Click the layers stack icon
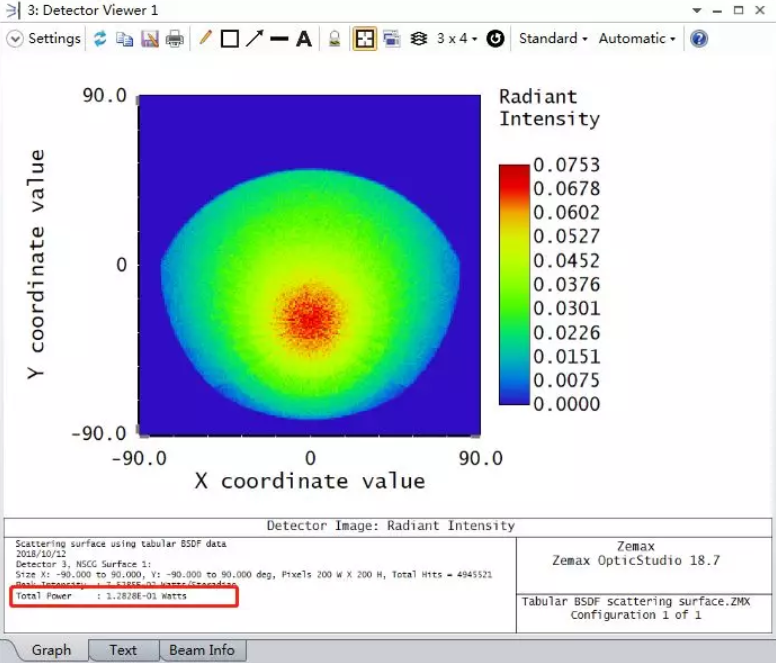Viewport: 776px width, 663px height. [419, 39]
